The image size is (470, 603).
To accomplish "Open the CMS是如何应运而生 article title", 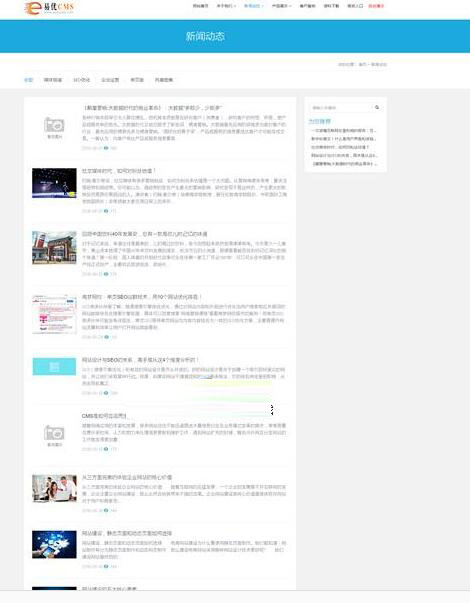I will [104, 416].
